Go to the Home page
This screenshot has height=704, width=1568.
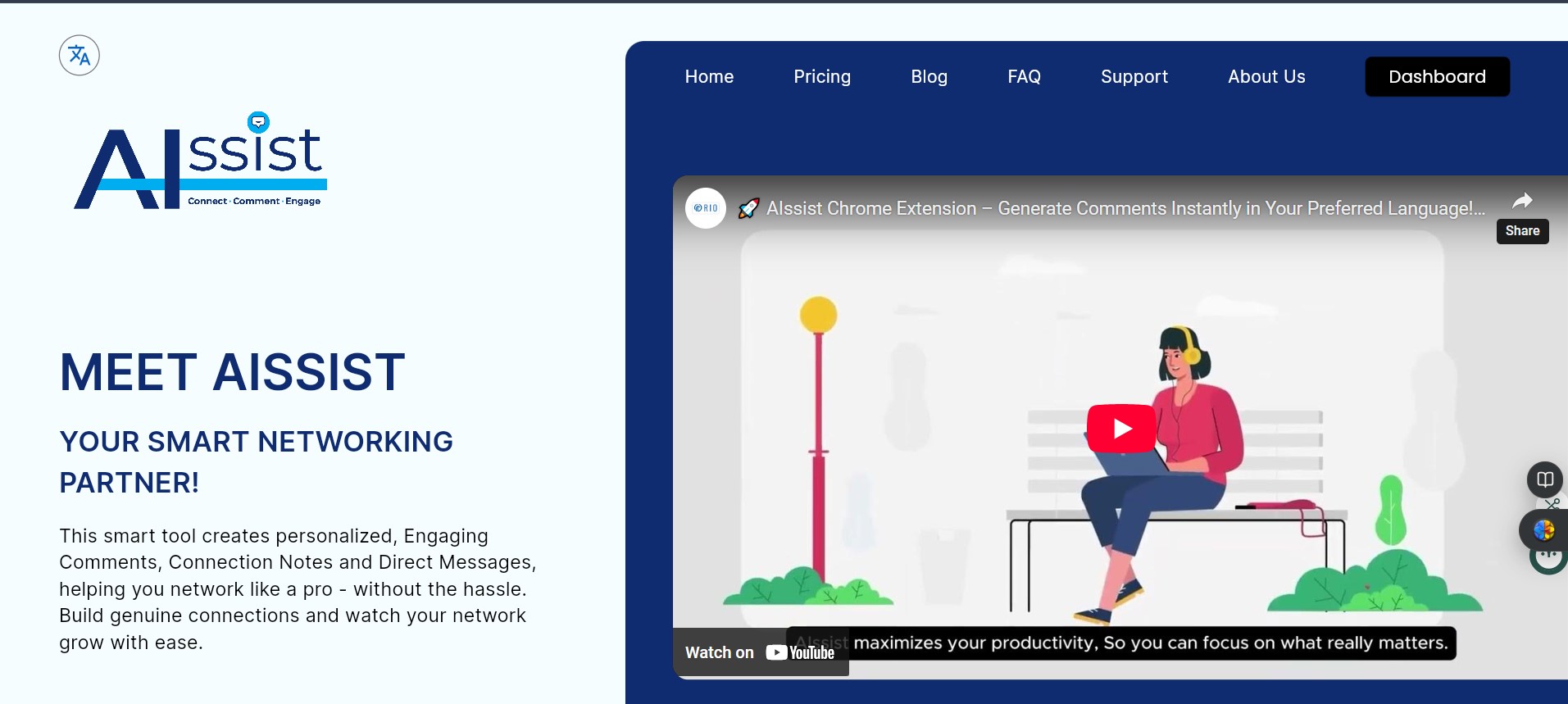(x=709, y=76)
